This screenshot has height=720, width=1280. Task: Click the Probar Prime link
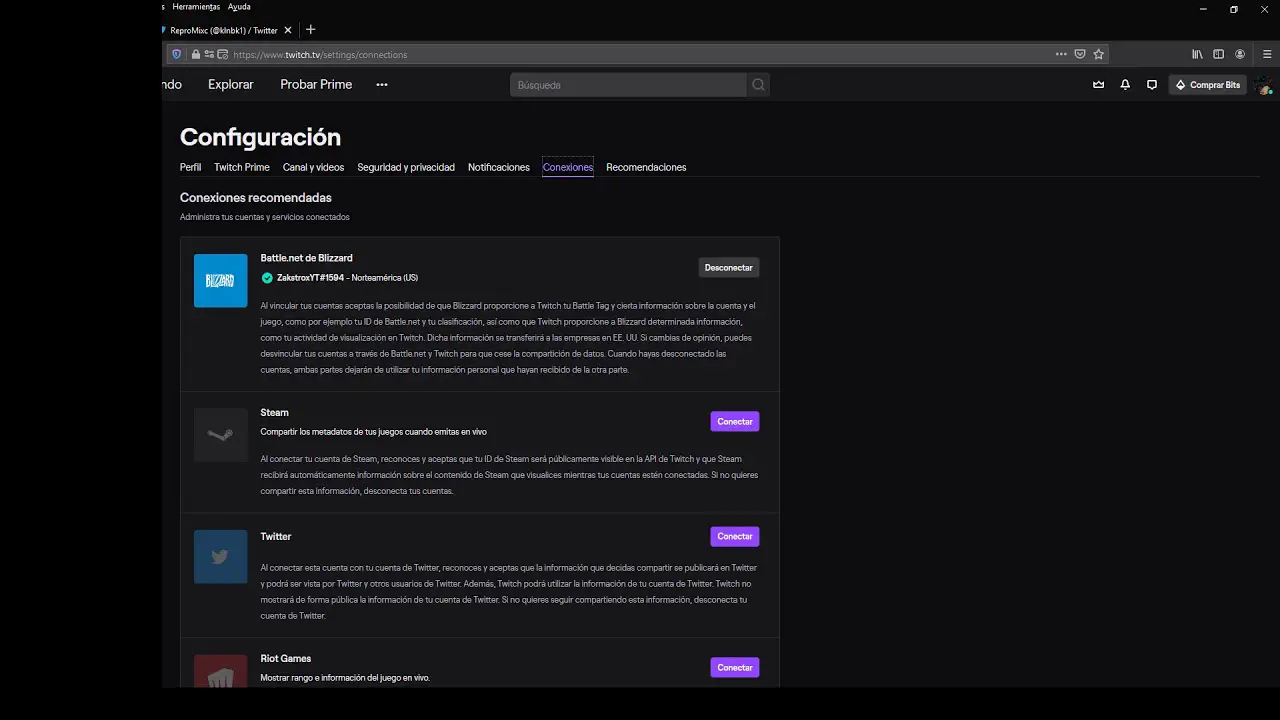pyautogui.click(x=316, y=85)
